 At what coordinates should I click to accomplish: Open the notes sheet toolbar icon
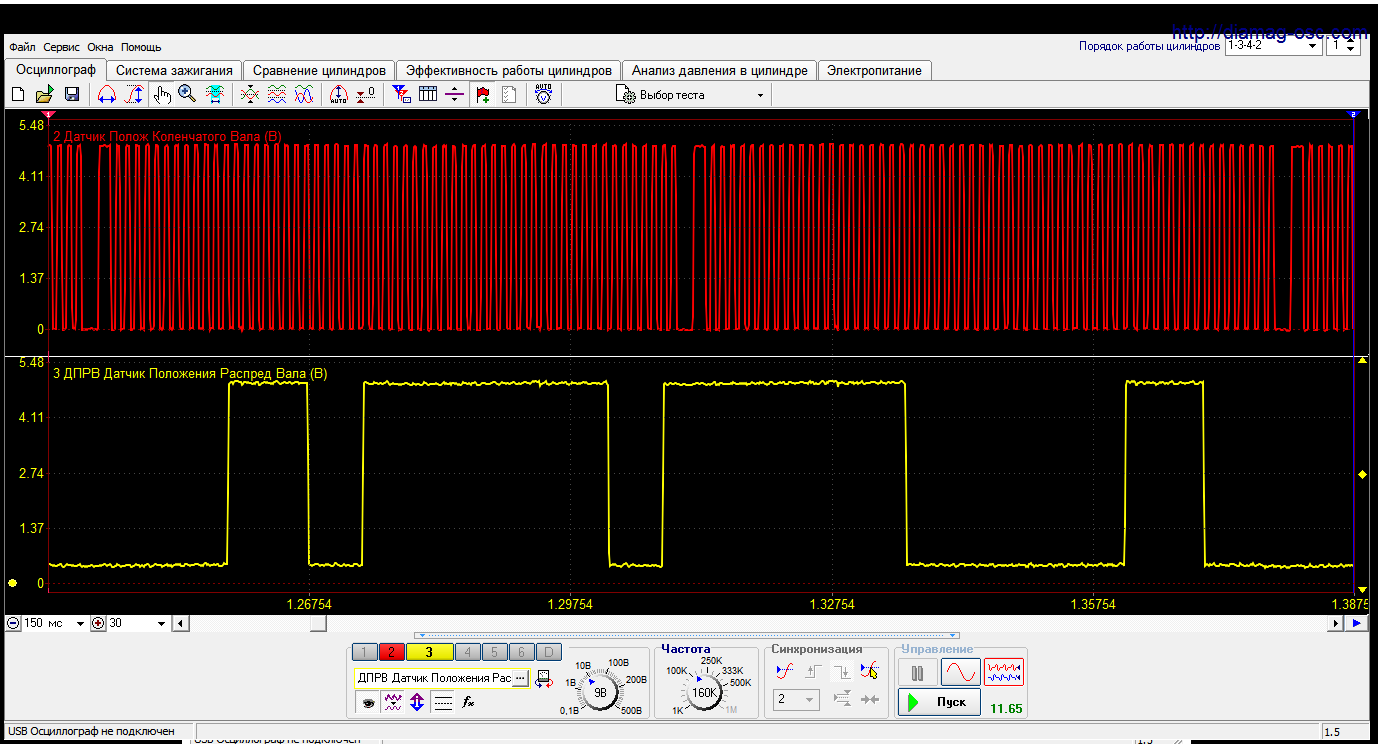point(509,95)
